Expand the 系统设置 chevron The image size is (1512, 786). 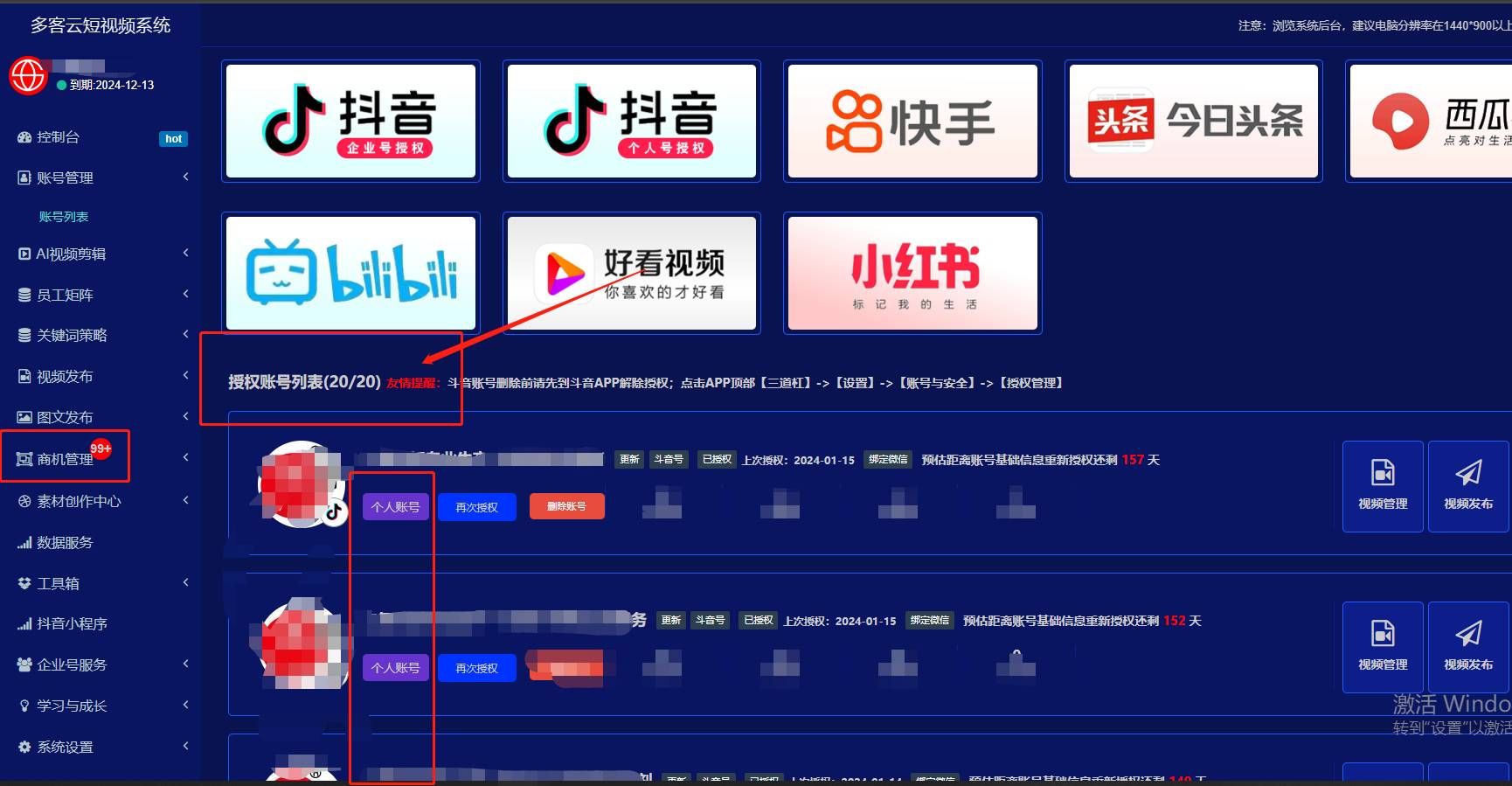coord(185,747)
